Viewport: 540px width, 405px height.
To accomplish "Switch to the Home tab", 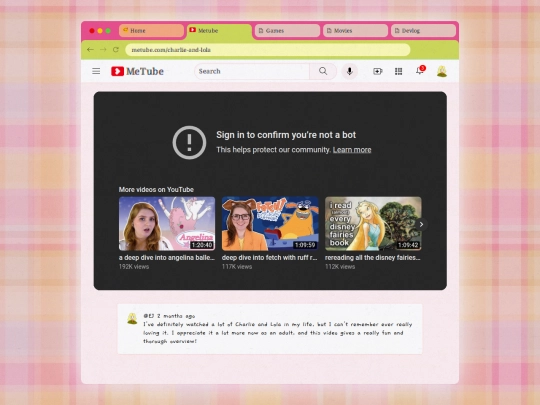I will 151,31.
